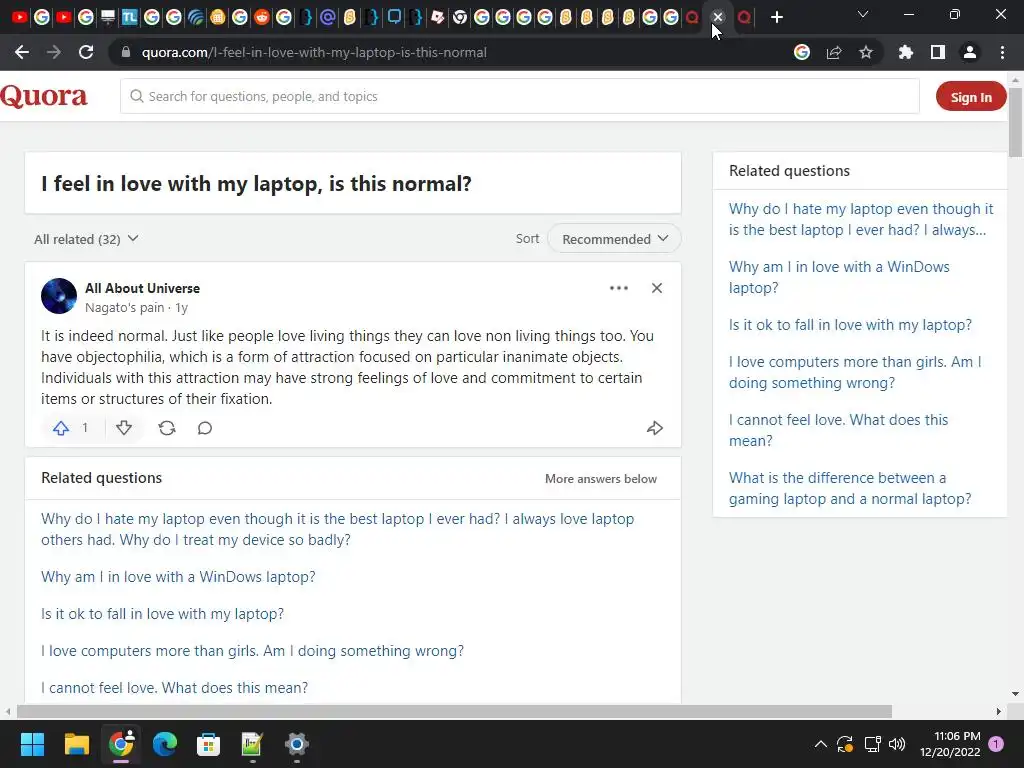Image resolution: width=1024 pixels, height=768 pixels.
Task: Open main-column link Is it ok to fall in love
Action: coord(163,614)
